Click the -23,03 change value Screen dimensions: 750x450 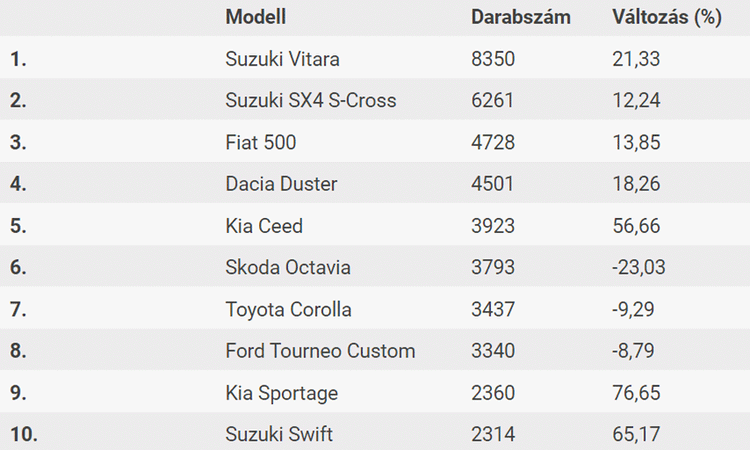pyautogui.click(x=639, y=268)
